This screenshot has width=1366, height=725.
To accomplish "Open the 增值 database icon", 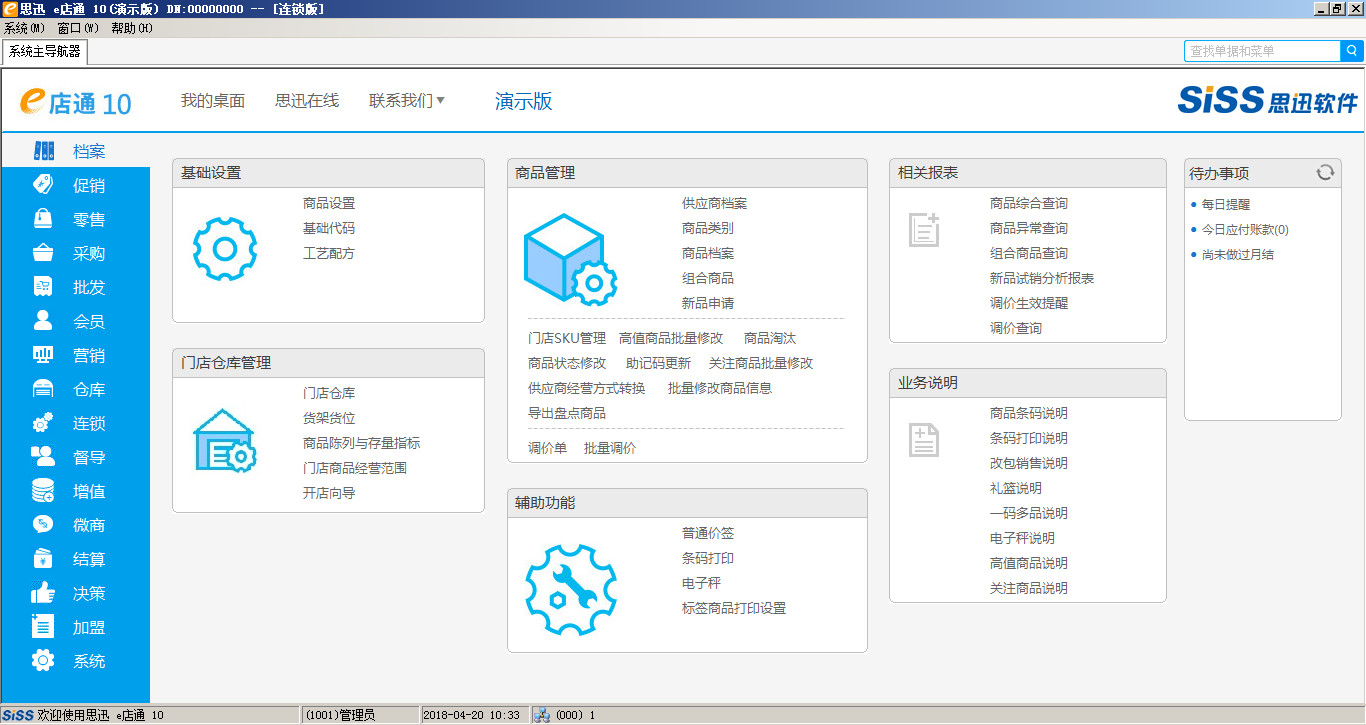I will (x=44, y=491).
